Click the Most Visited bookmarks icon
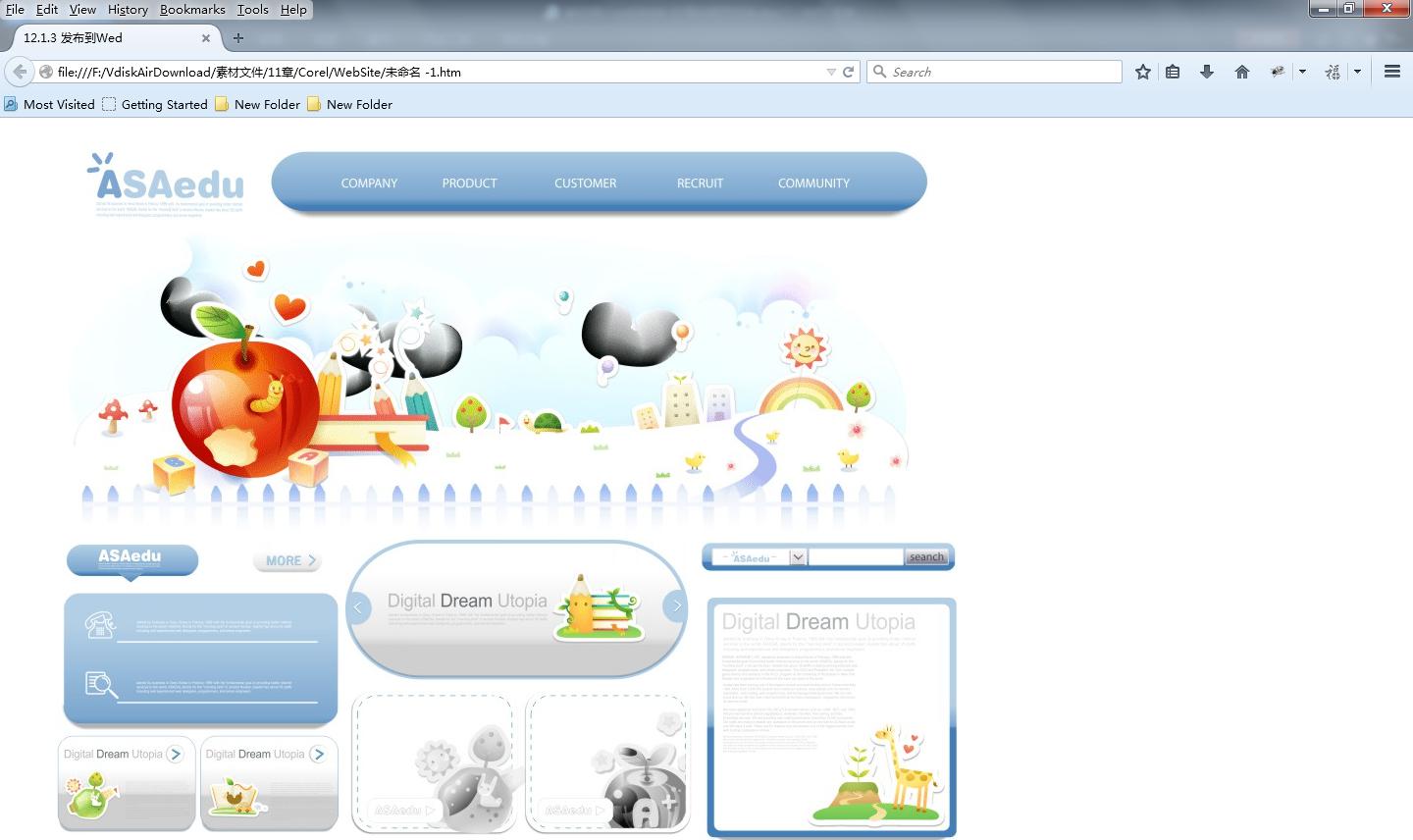1413x840 pixels. 11,104
